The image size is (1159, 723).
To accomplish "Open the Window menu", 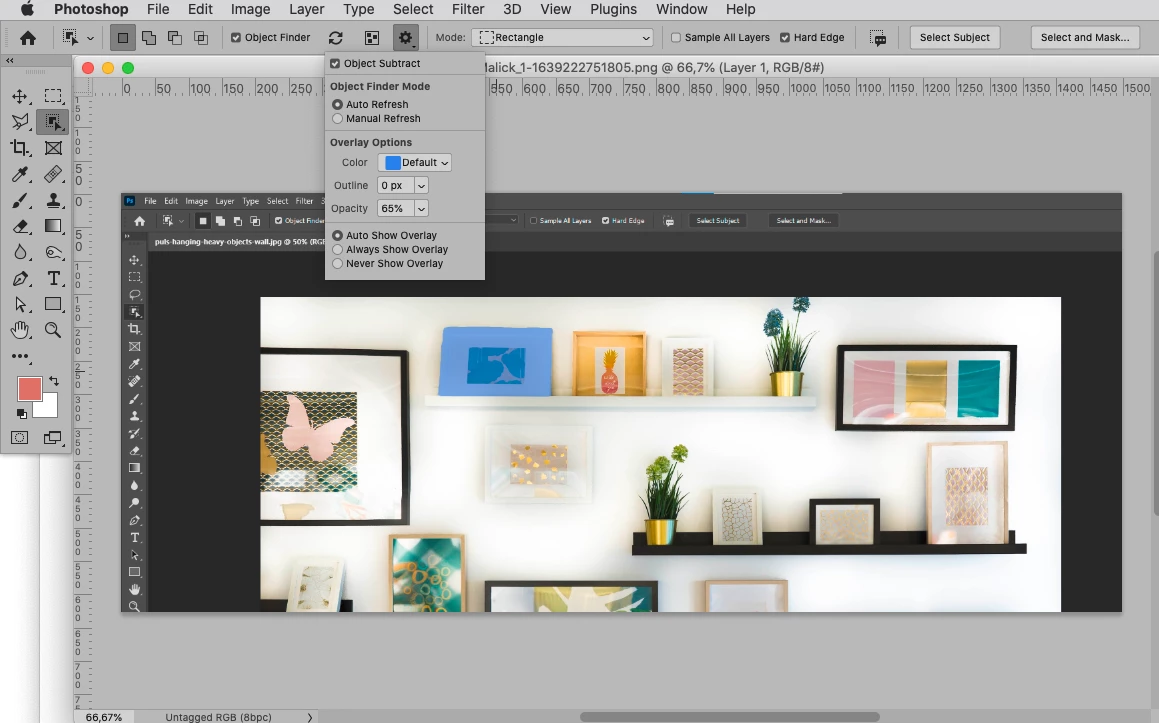I will (682, 10).
